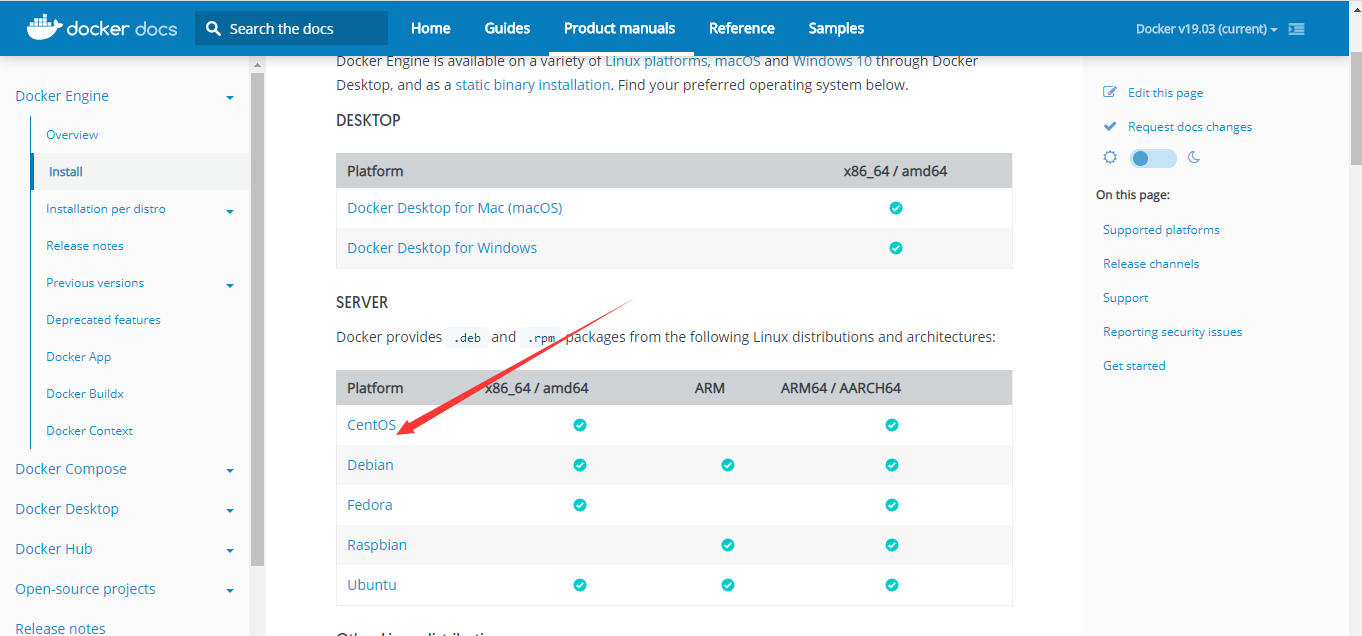Jump to Supported platforms section

coord(1161,230)
